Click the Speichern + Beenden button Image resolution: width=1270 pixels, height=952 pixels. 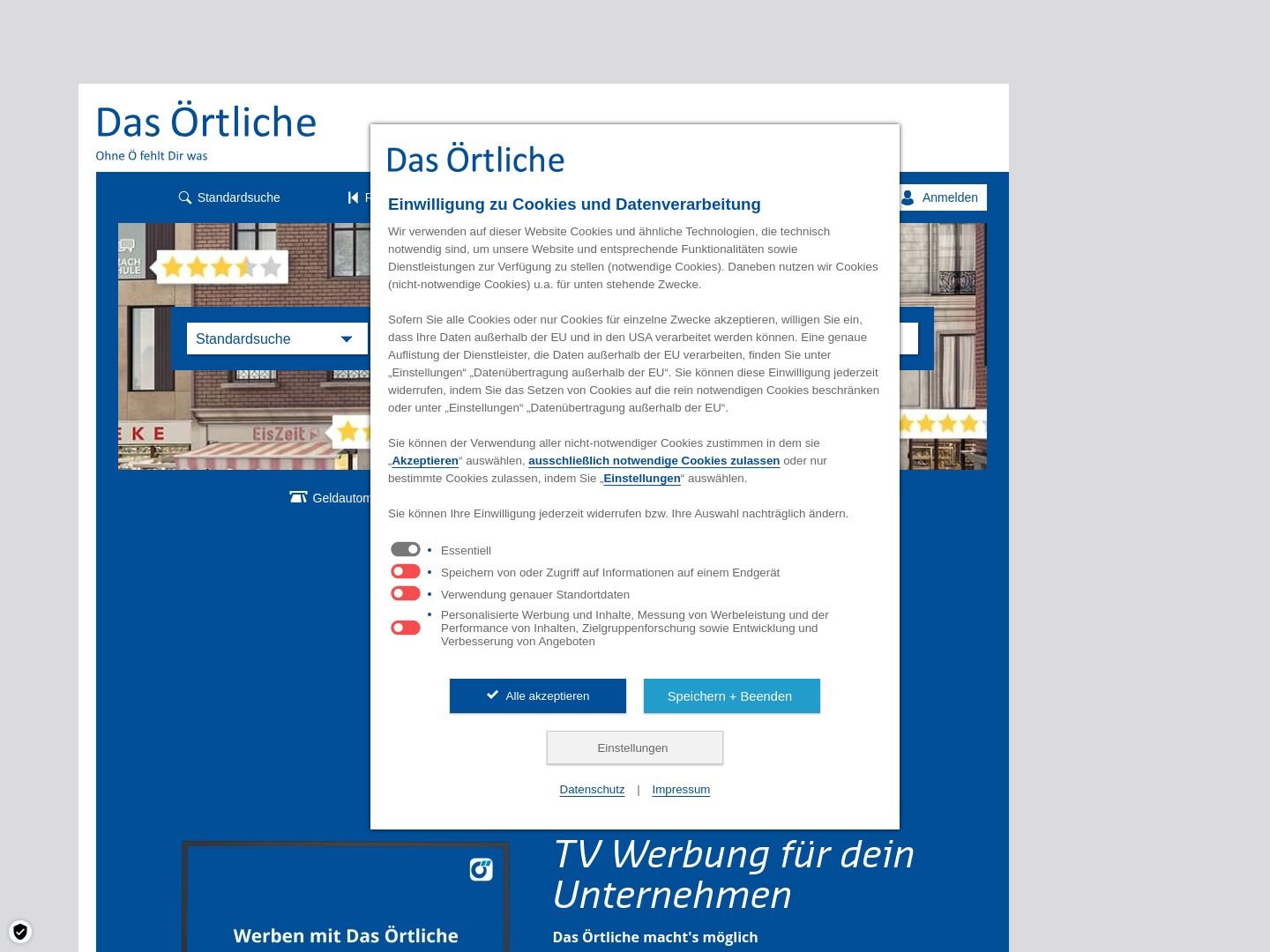732,695
